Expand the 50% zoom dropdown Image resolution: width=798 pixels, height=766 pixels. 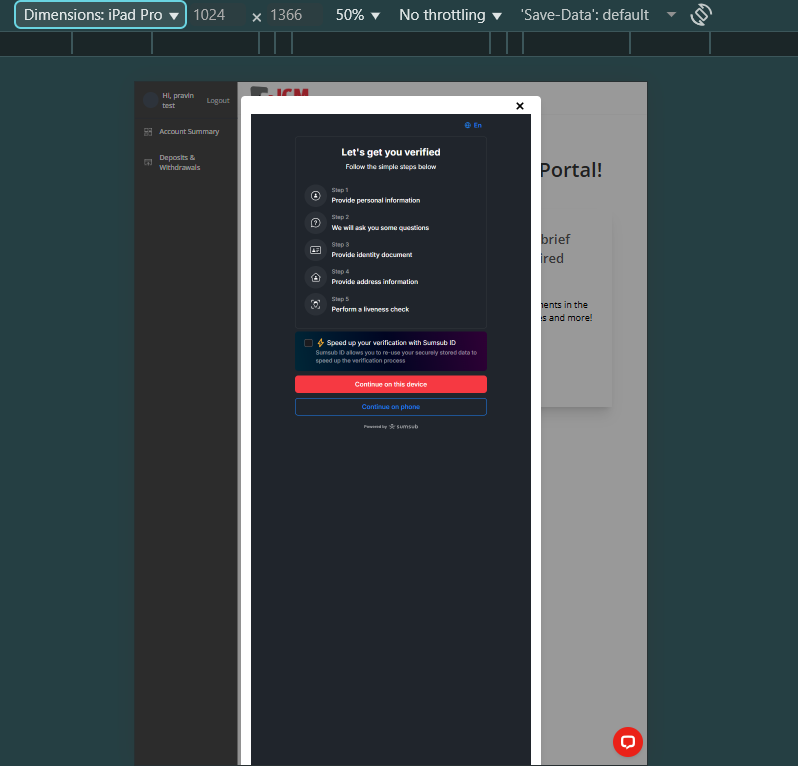(x=358, y=15)
